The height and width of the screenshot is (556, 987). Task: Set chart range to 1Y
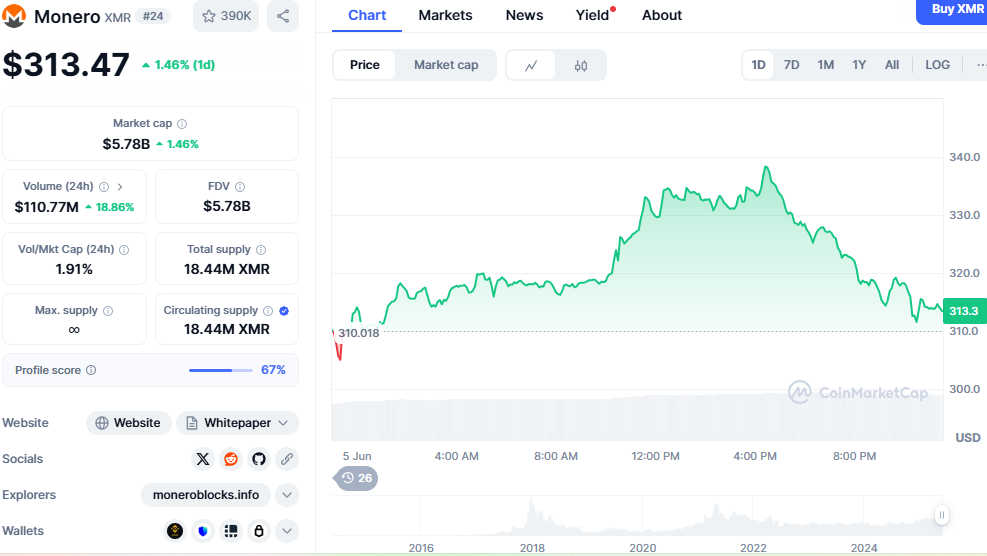(859, 65)
